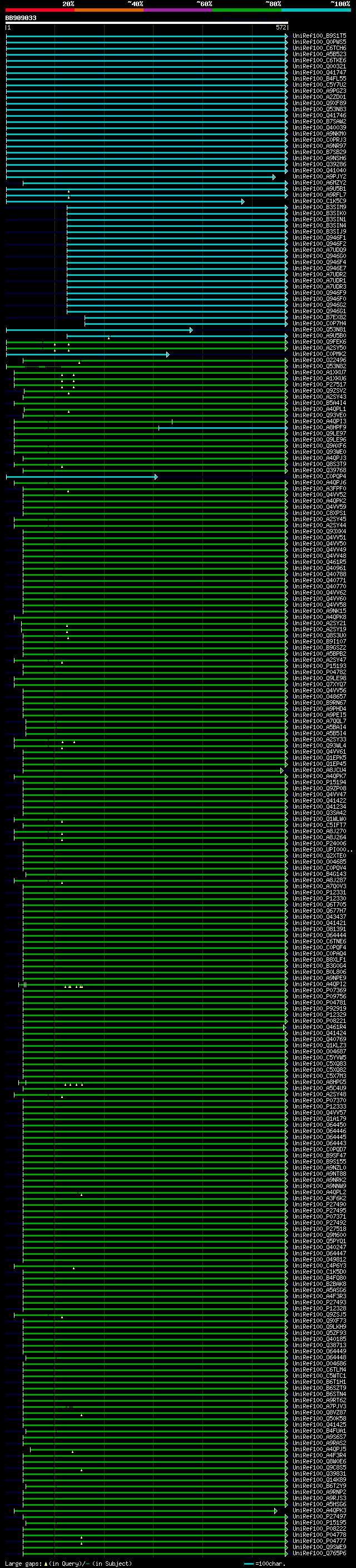Click the red 20% identity legend segment
This screenshot has width=356, height=1568.
[40, 10]
